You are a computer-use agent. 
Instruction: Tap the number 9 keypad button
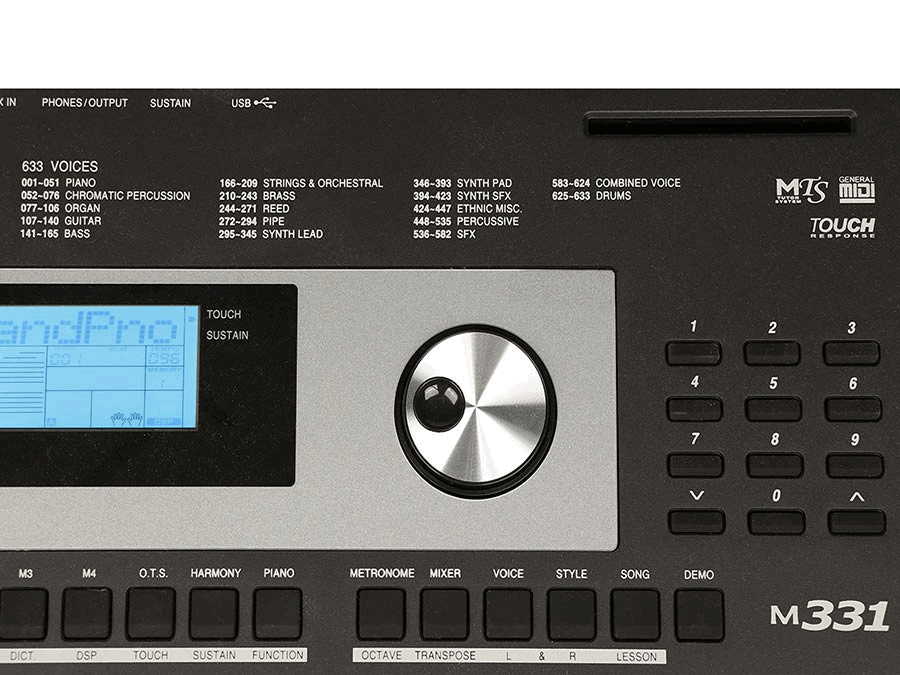click(x=855, y=465)
